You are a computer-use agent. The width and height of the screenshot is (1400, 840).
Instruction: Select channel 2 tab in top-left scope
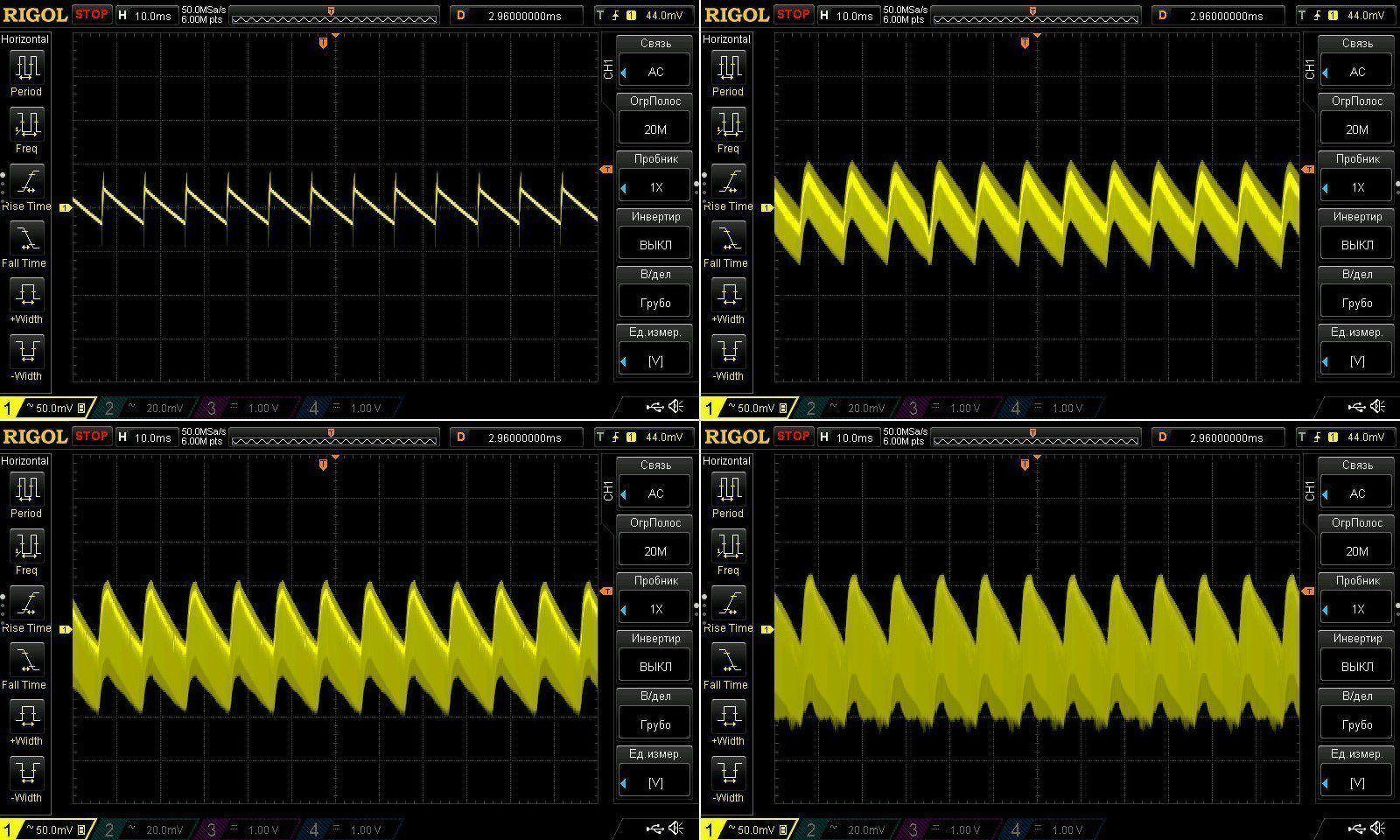pos(144,408)
